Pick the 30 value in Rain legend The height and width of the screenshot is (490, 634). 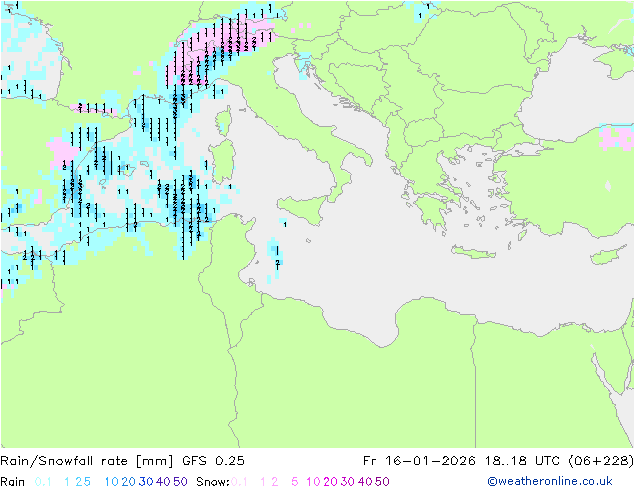tap(146, 482)
